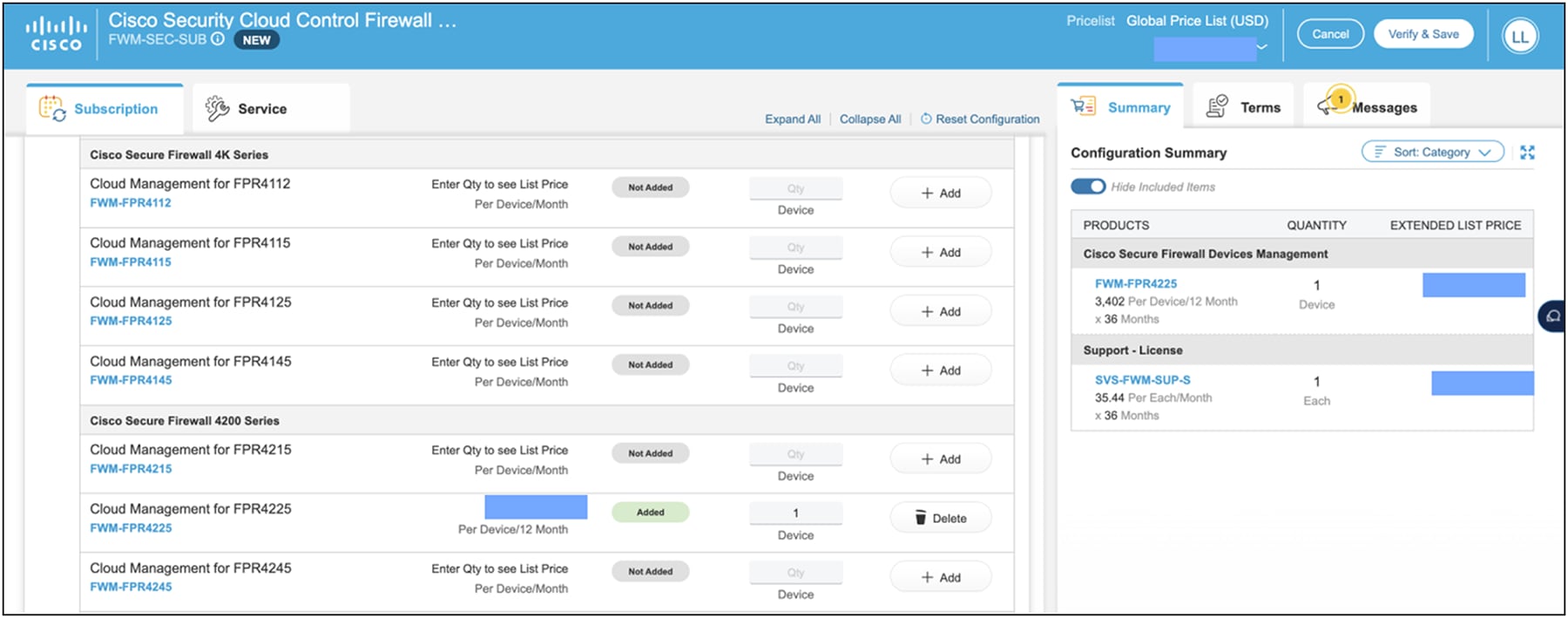1568x618 pixels.
Task: Switch to the Service tab
Action: pos(271,109)
